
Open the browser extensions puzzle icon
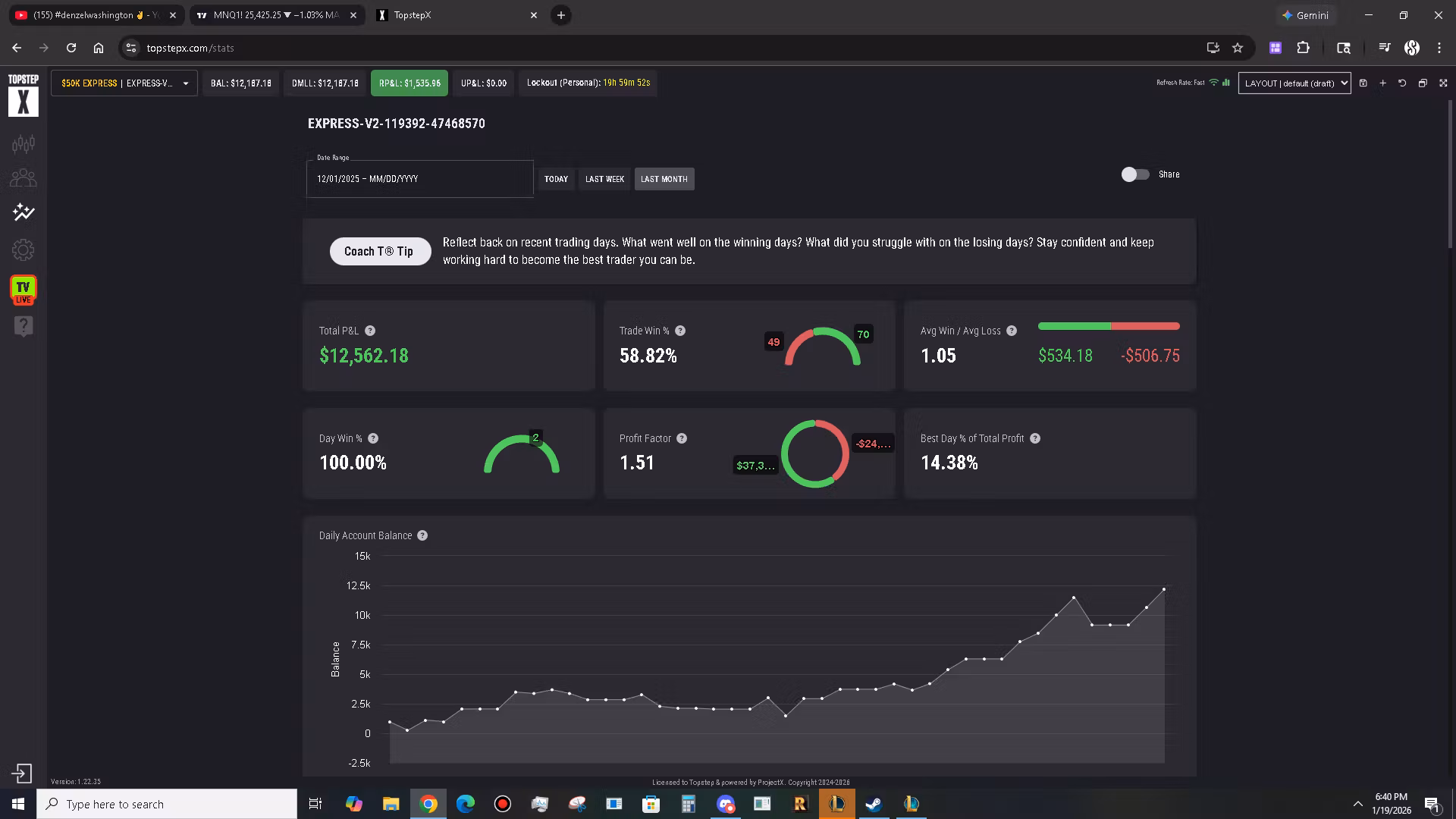click(x=1303, y=48)
